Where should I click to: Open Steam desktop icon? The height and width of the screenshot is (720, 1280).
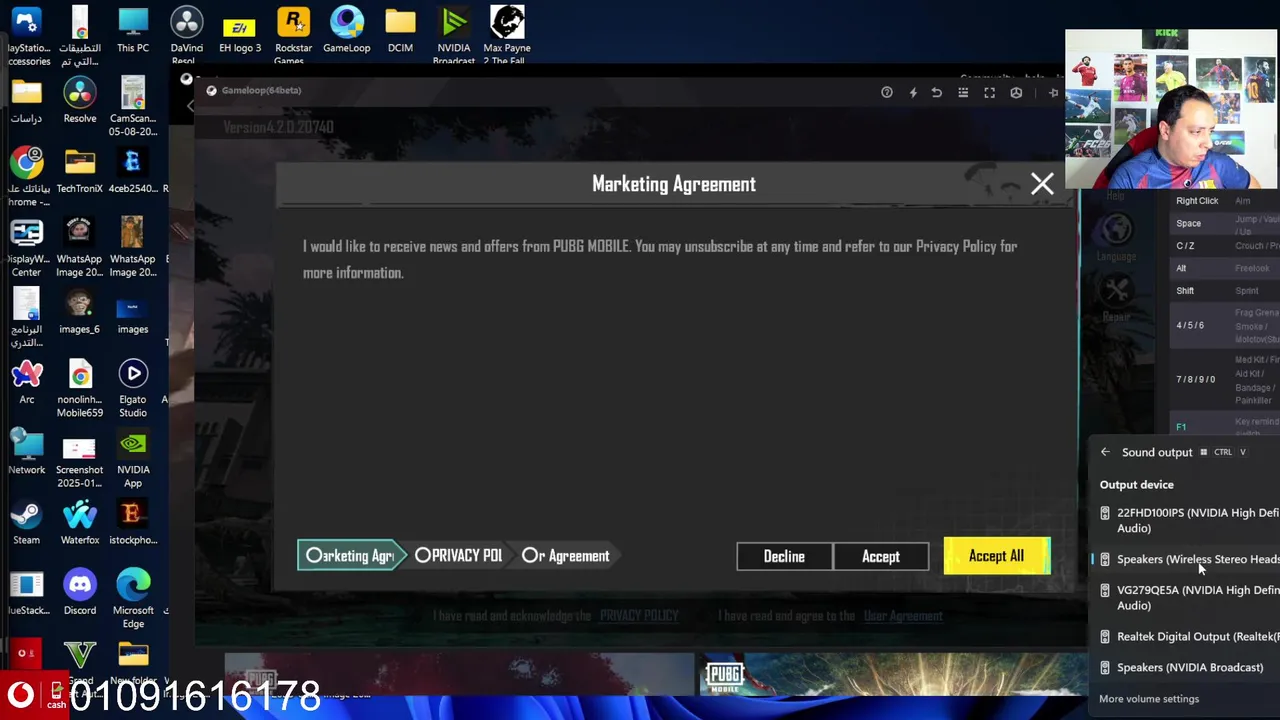27,523
